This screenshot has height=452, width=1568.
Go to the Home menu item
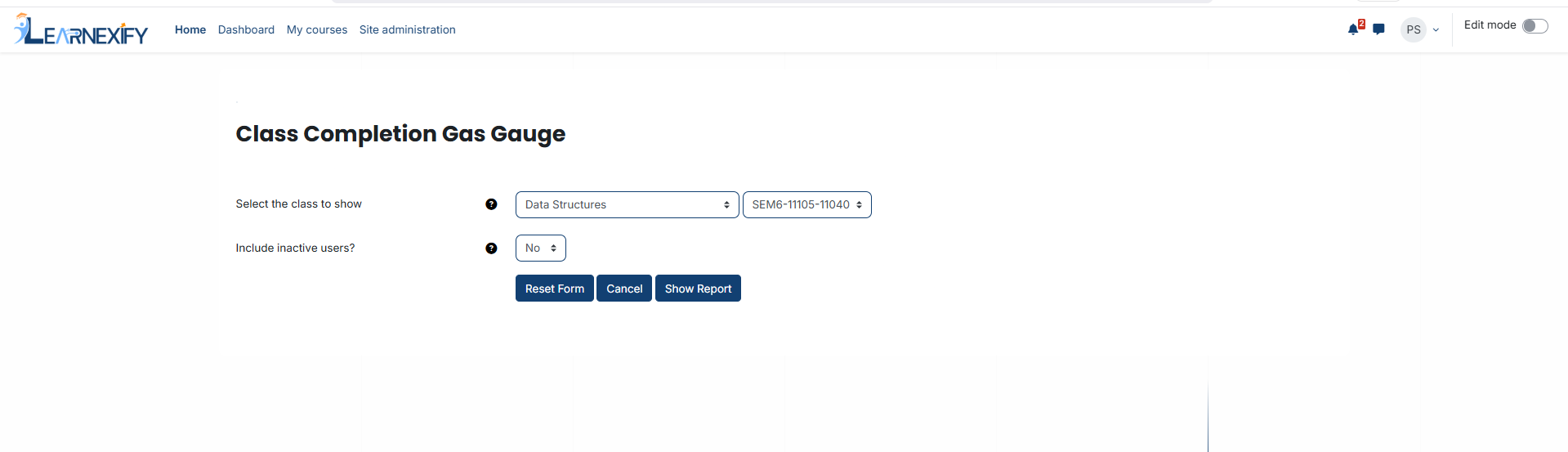(x=190, y=29)
